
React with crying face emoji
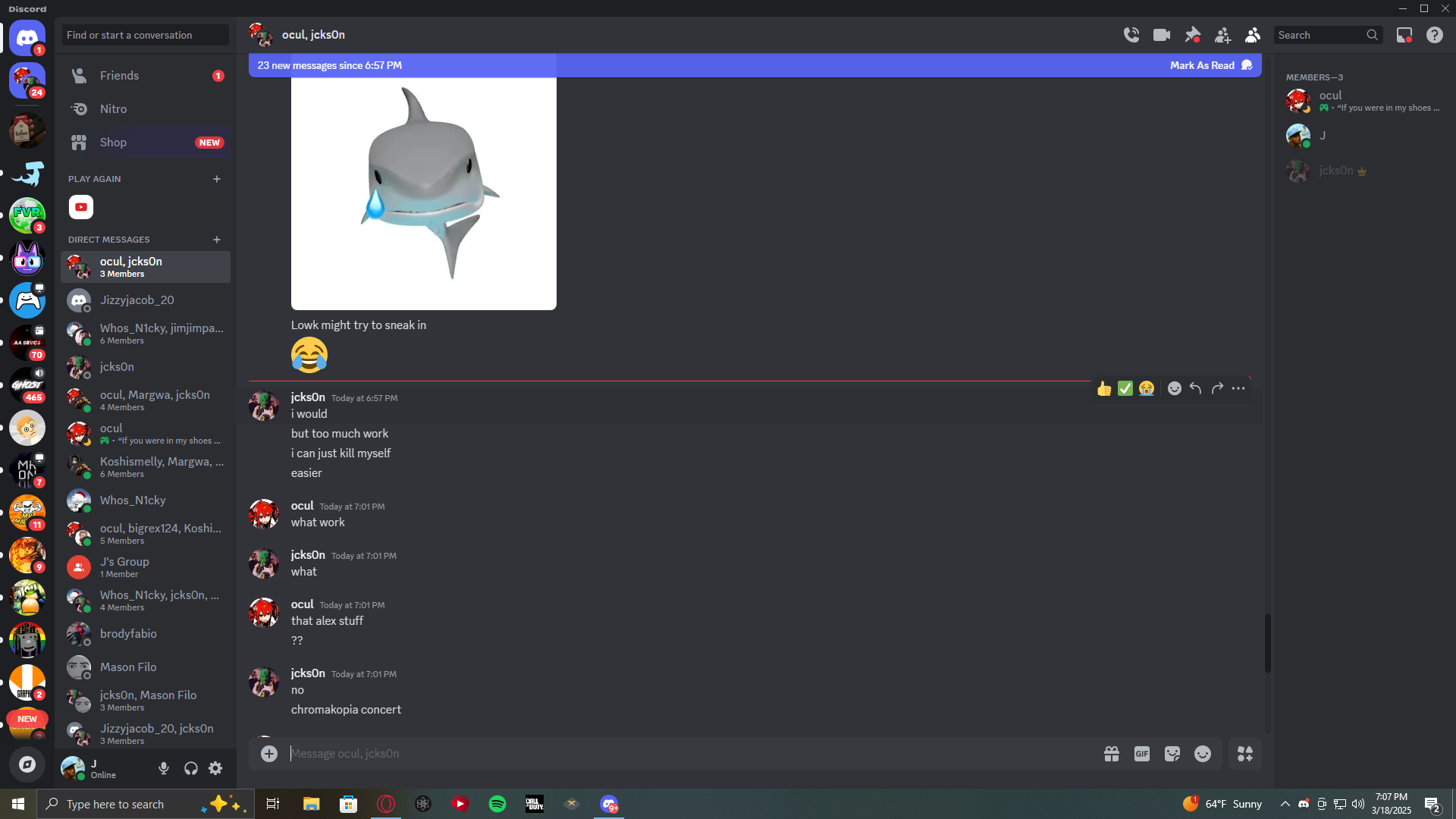1147,389
